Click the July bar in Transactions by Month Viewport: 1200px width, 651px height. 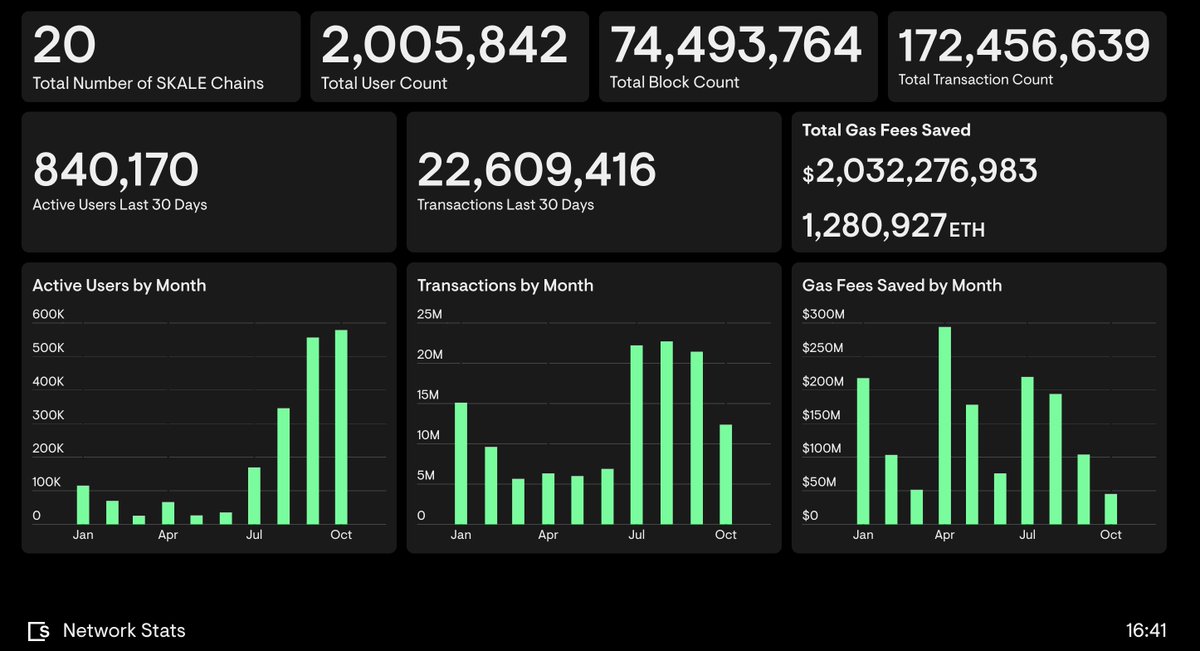click(x=636, y=435)
